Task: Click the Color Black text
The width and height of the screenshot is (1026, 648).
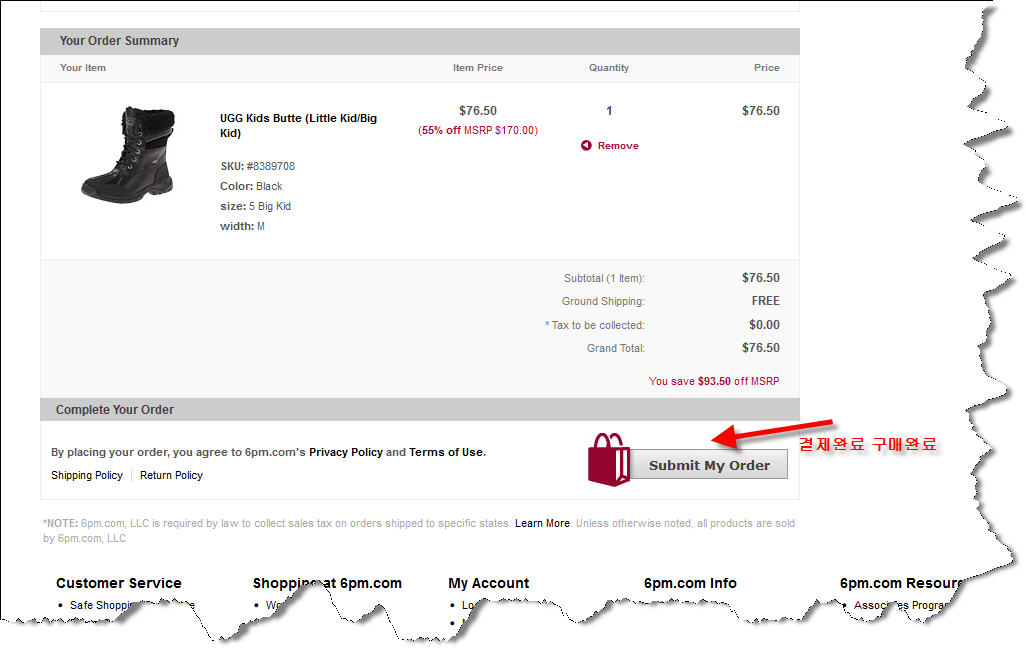Action: point(251,187)
